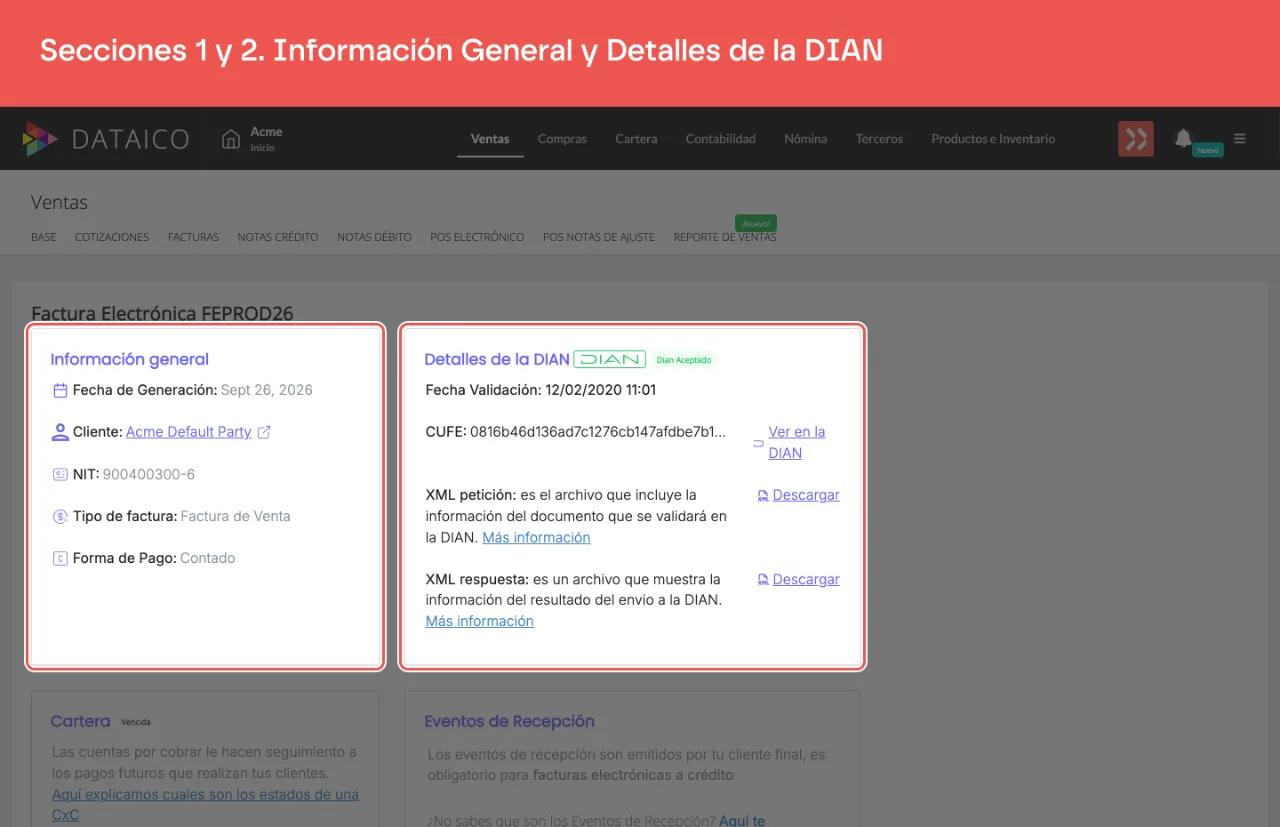Switch to the Compras tab
This screenshot has width=1280, height=827.
(562, 139)
